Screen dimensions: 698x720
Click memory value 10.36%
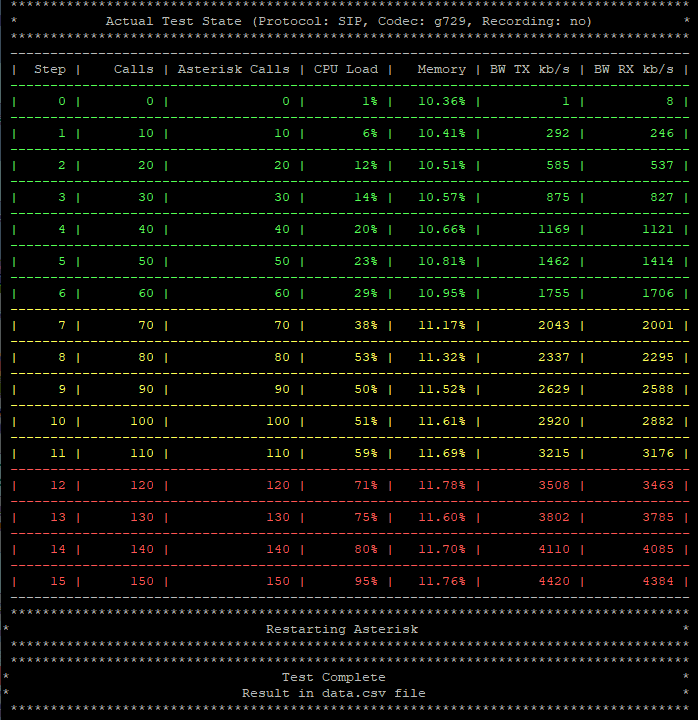tap(442, 101)
